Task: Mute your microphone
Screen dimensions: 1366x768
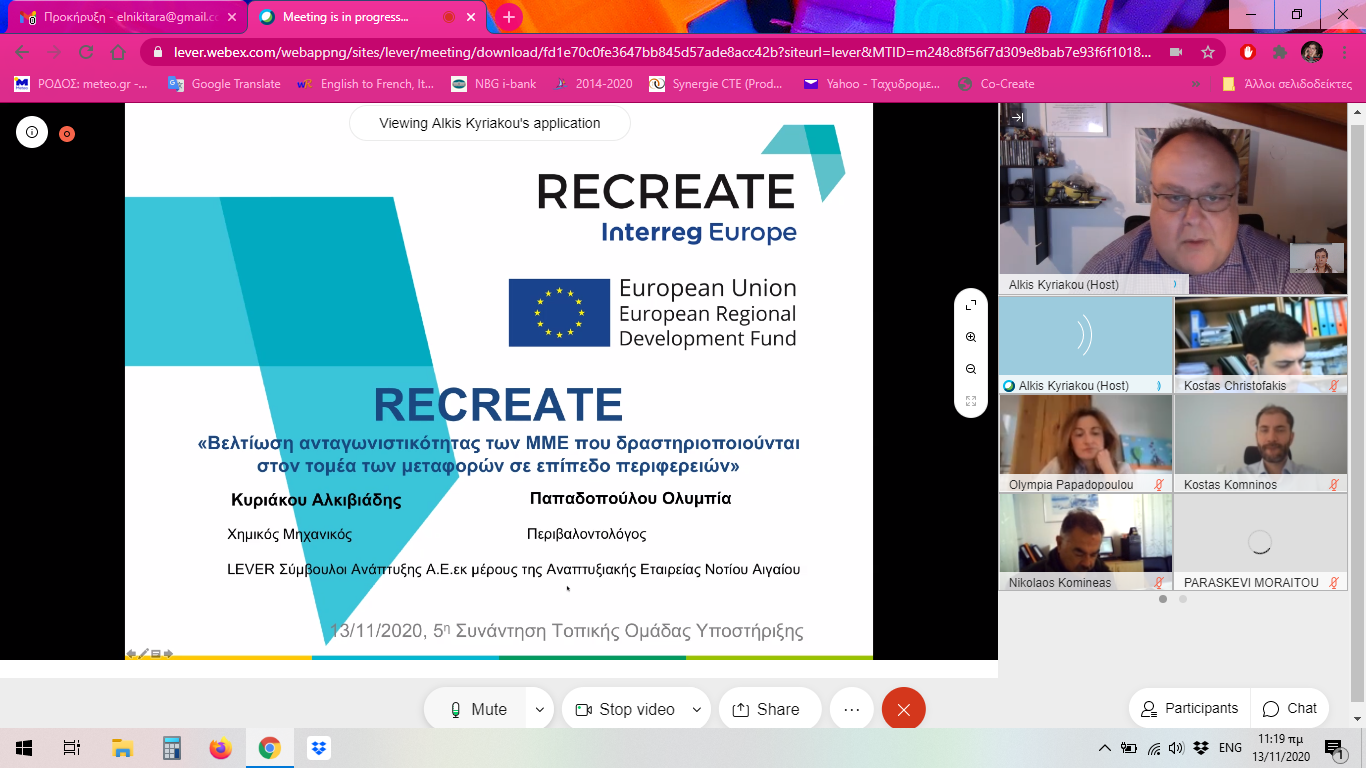Action: pos(477,709)
